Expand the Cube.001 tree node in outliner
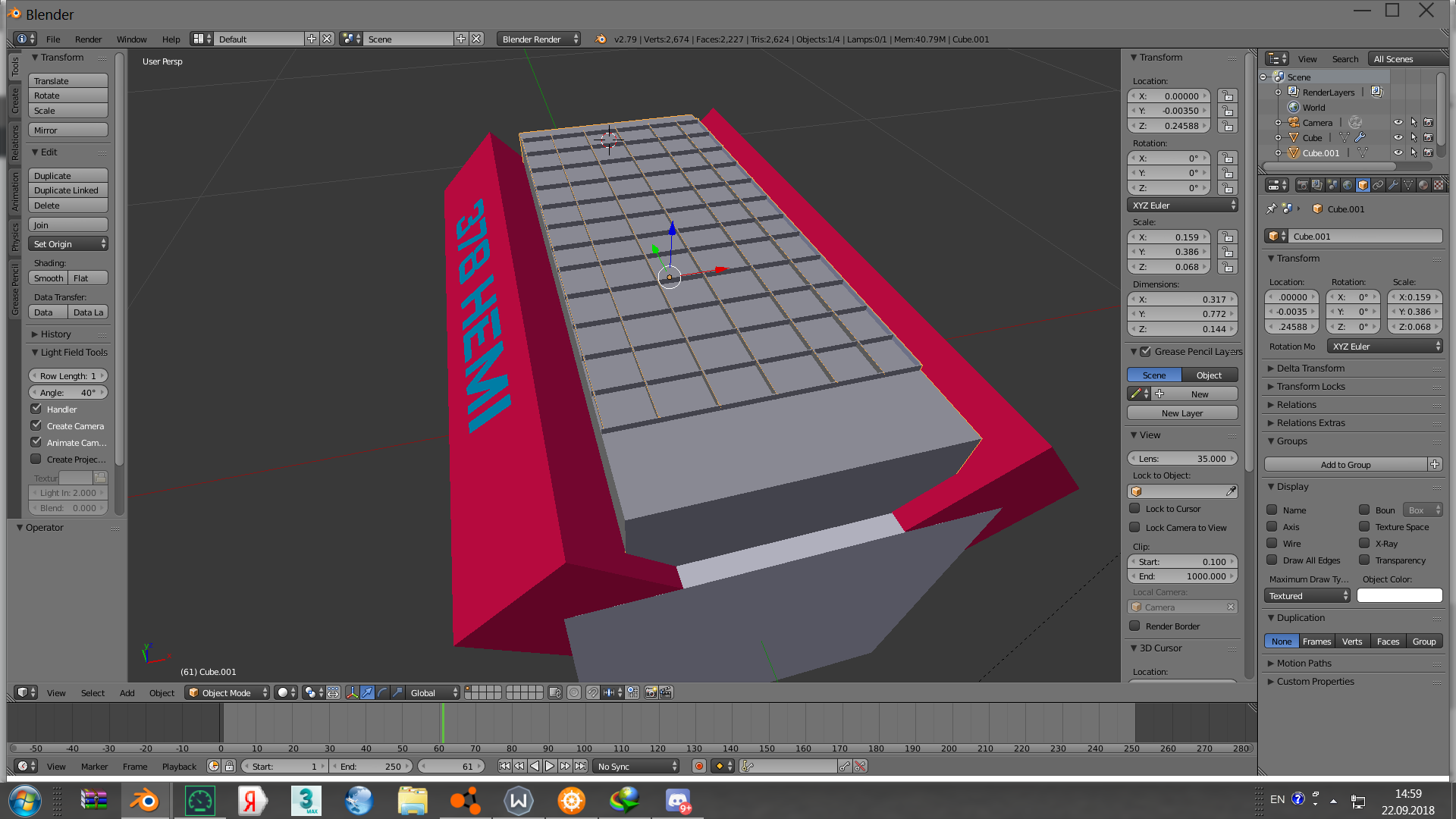This screenshot has height=819, width=1456. click(1278, 152)
